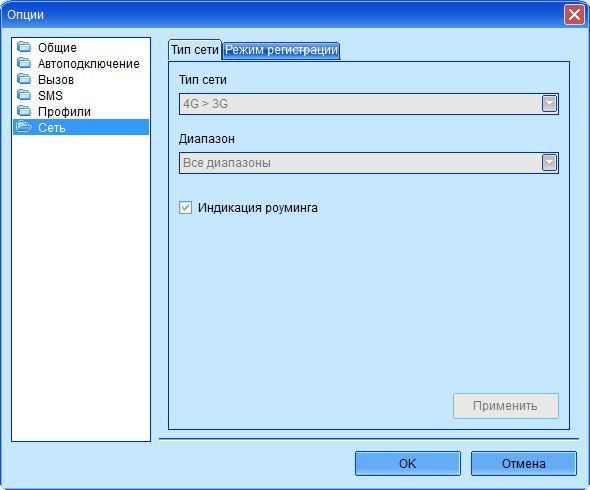Click the folder icon beside Вызов
The width and height of the screenshot is (590, 490).
tap(24, 79)
